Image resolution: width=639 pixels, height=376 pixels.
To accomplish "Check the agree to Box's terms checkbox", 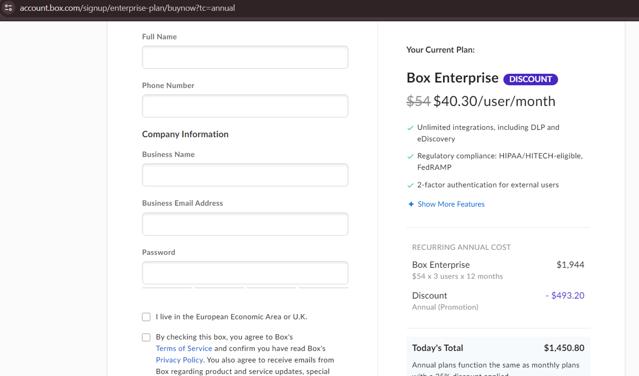I will pyautogui.click(x=146, y=337).
